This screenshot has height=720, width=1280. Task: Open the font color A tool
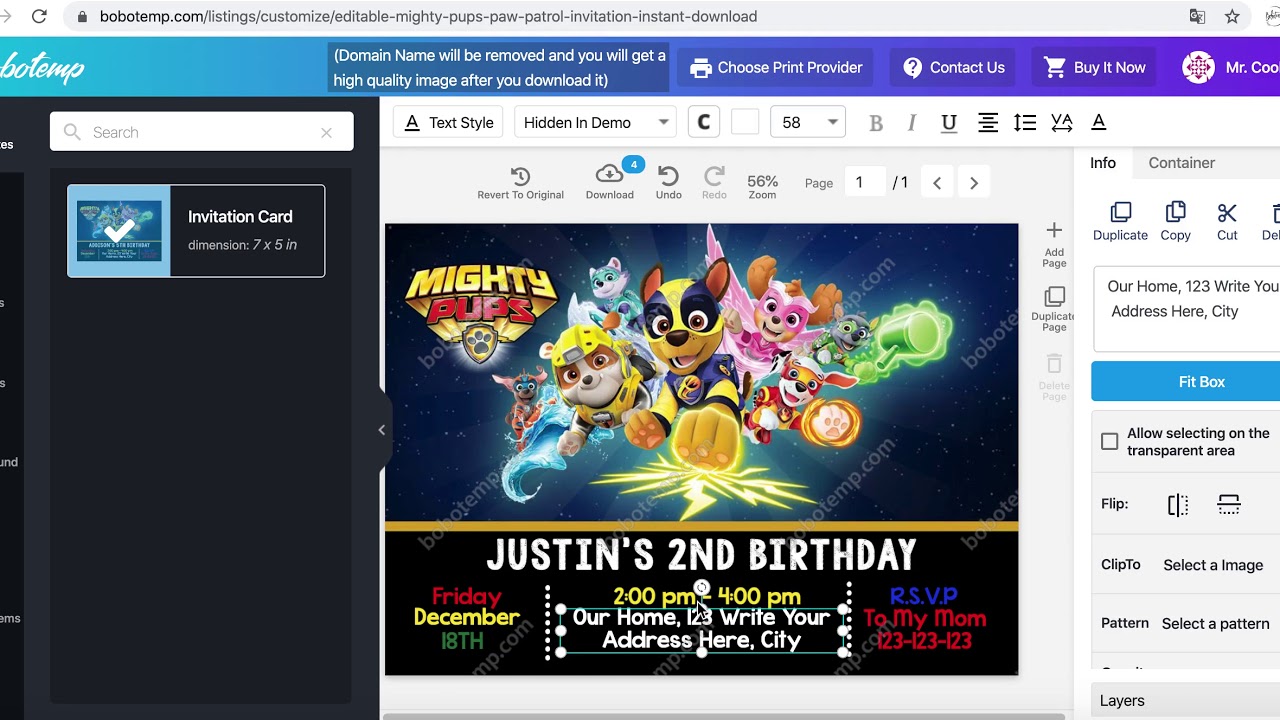(x=1098, y=122)
